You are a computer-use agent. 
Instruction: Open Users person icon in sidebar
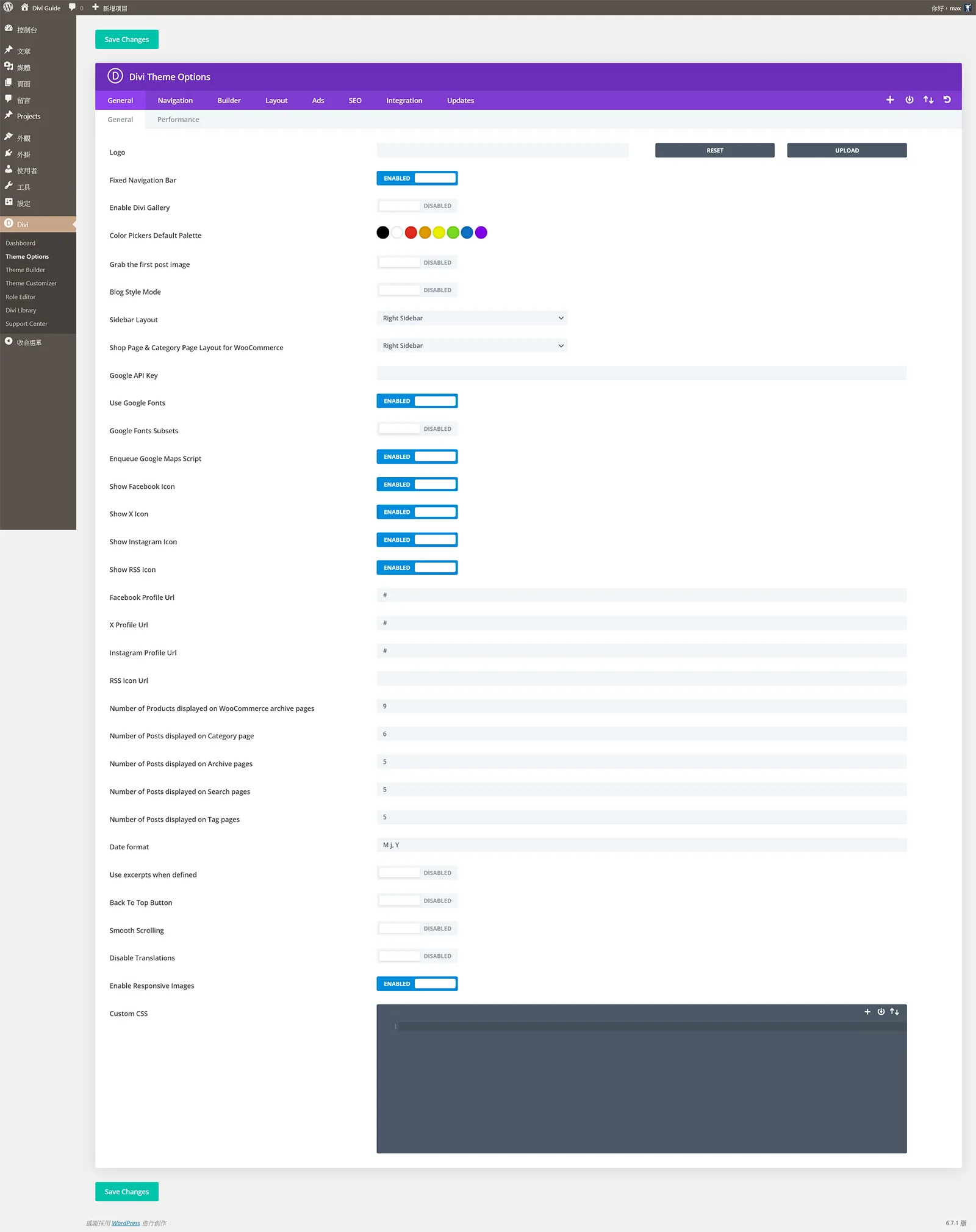click(9, 170)
